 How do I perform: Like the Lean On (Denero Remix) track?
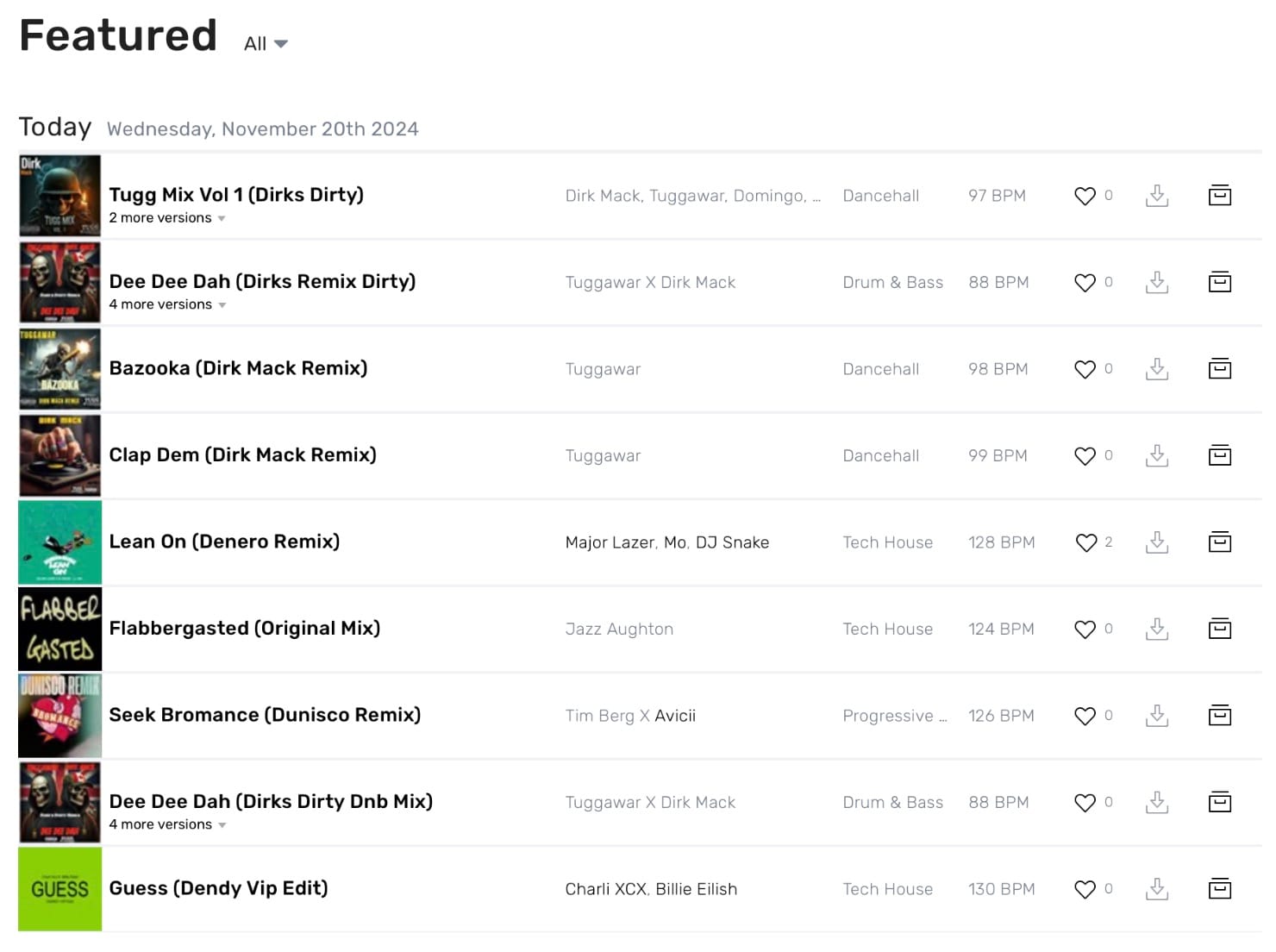[1085, 542]
